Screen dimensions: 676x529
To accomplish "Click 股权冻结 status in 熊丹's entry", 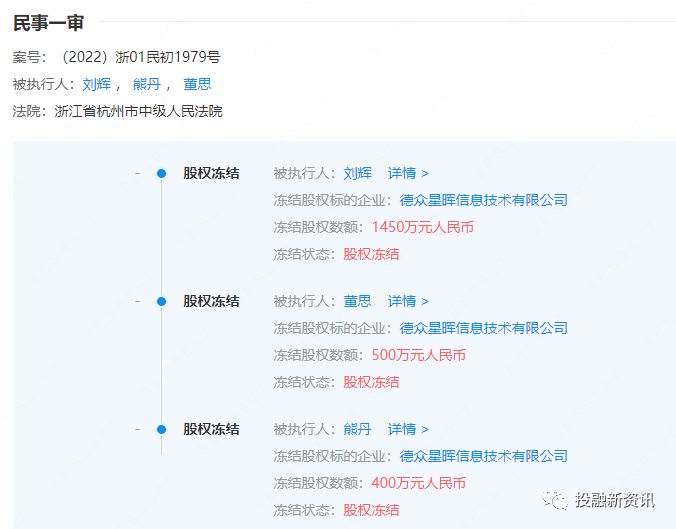I will [x=371, y=510].
